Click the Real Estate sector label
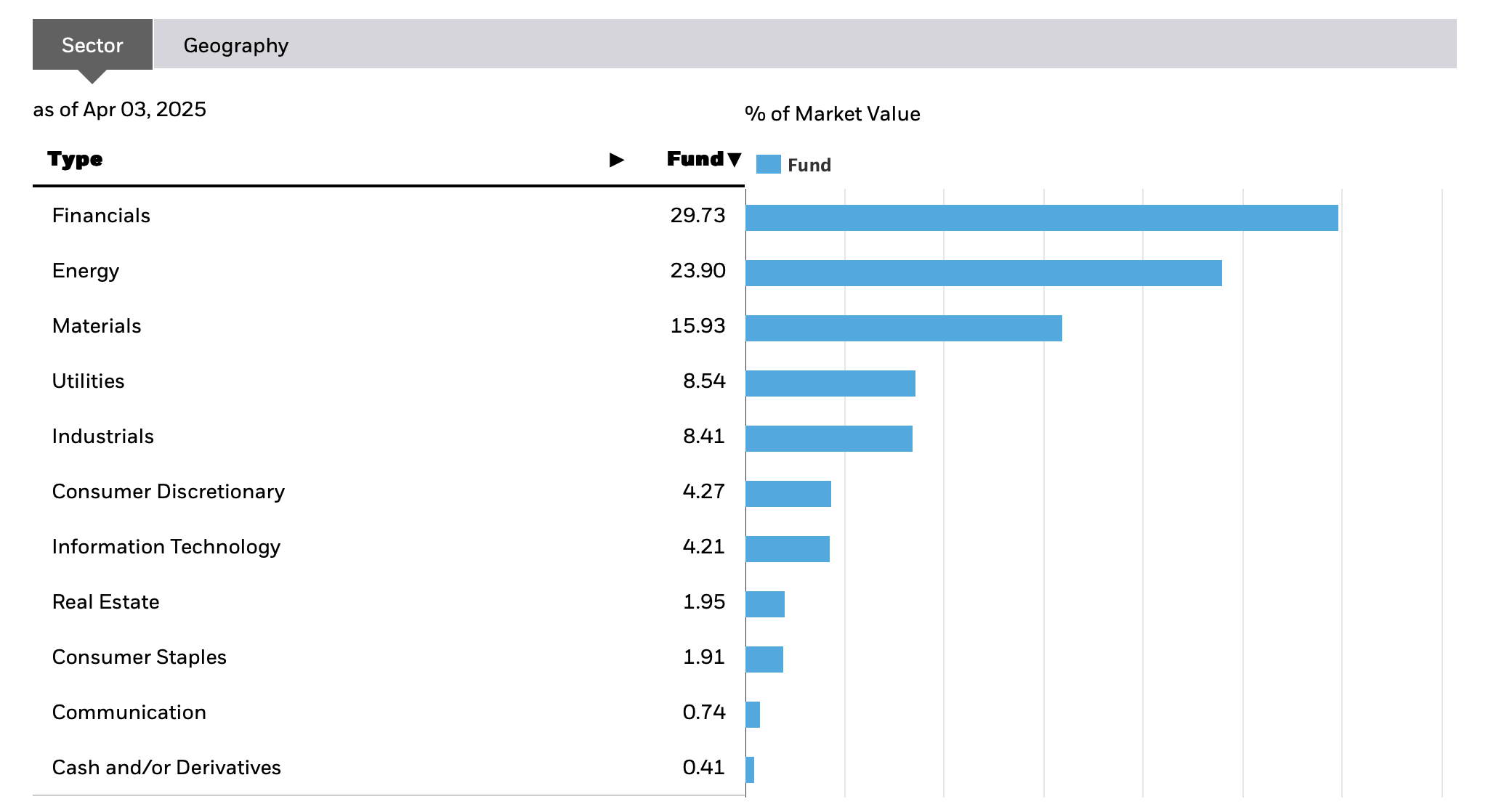Viewport: 1488px width, 812px height. [x=105, y=601]
